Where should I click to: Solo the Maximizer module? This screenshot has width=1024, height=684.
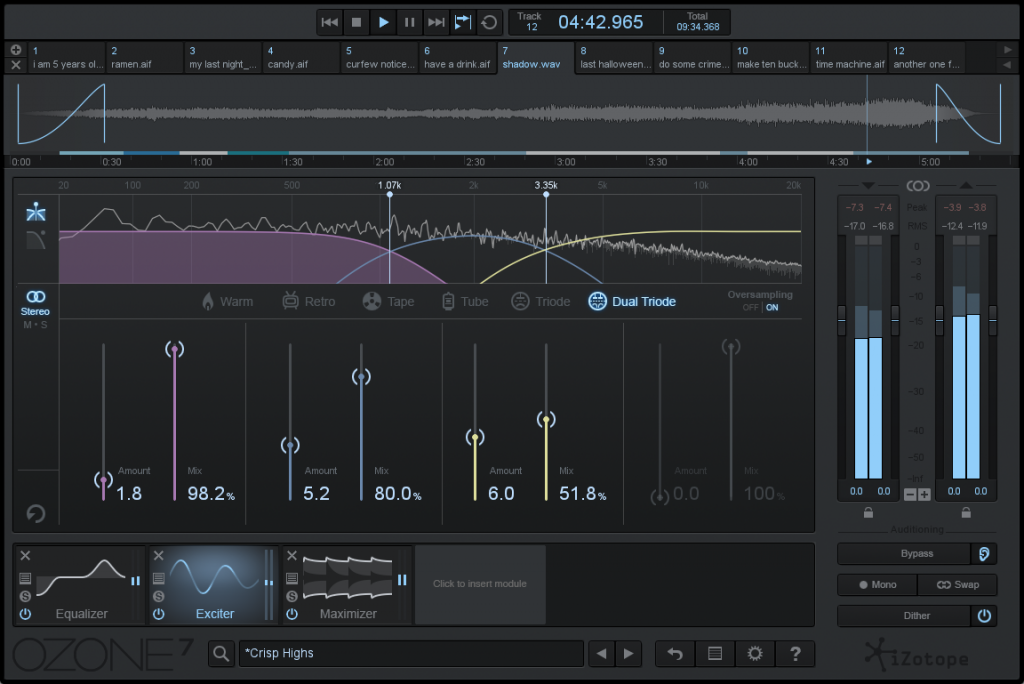pyautogui.click(x=292, y=595)
